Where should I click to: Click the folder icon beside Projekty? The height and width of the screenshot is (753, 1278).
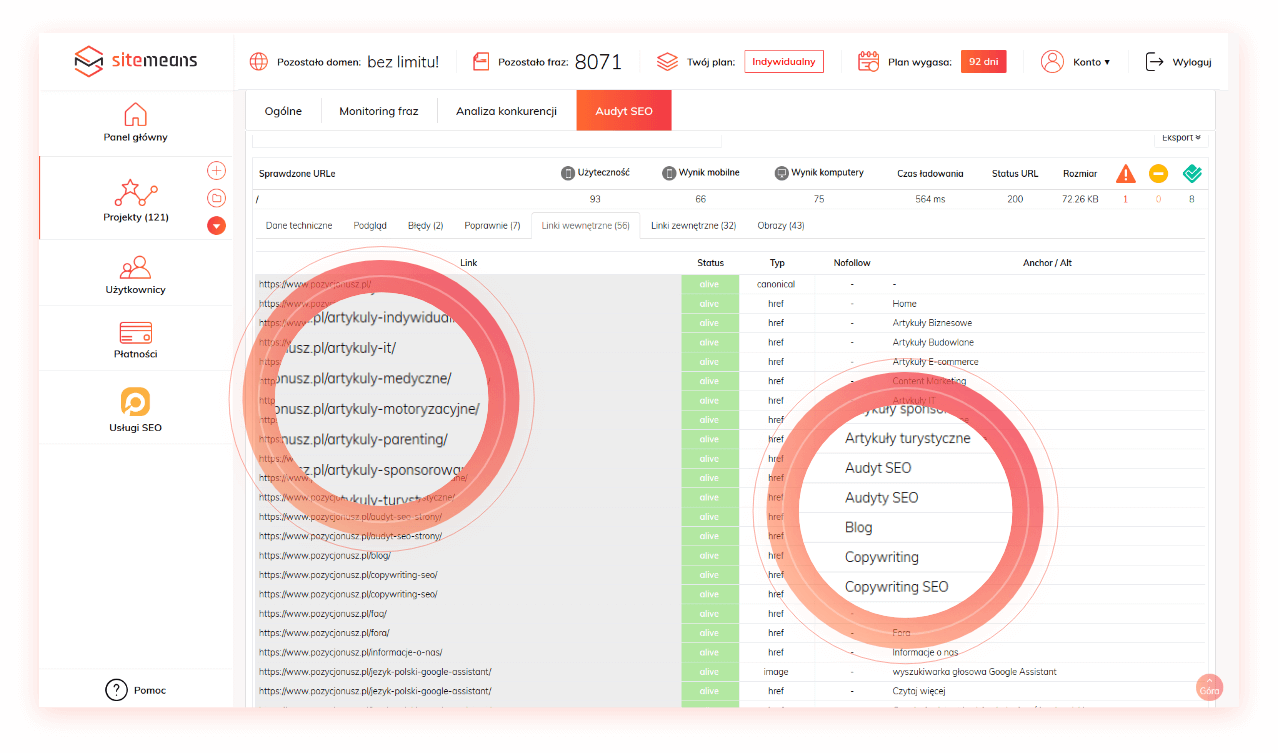(x=216, y=198)
